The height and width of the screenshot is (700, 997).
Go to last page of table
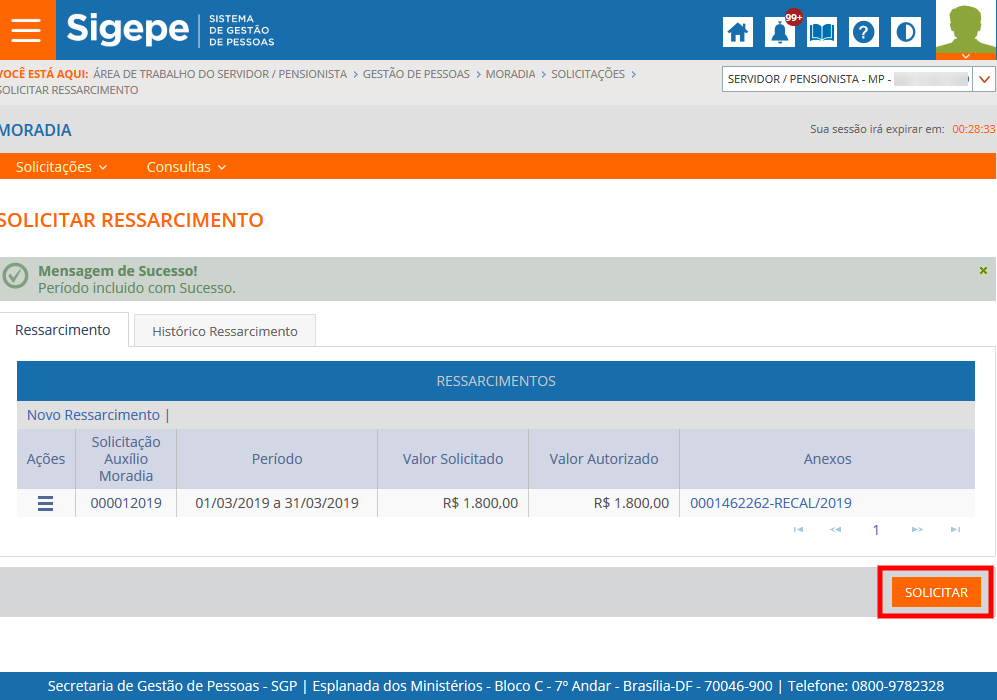coord(955,530)
